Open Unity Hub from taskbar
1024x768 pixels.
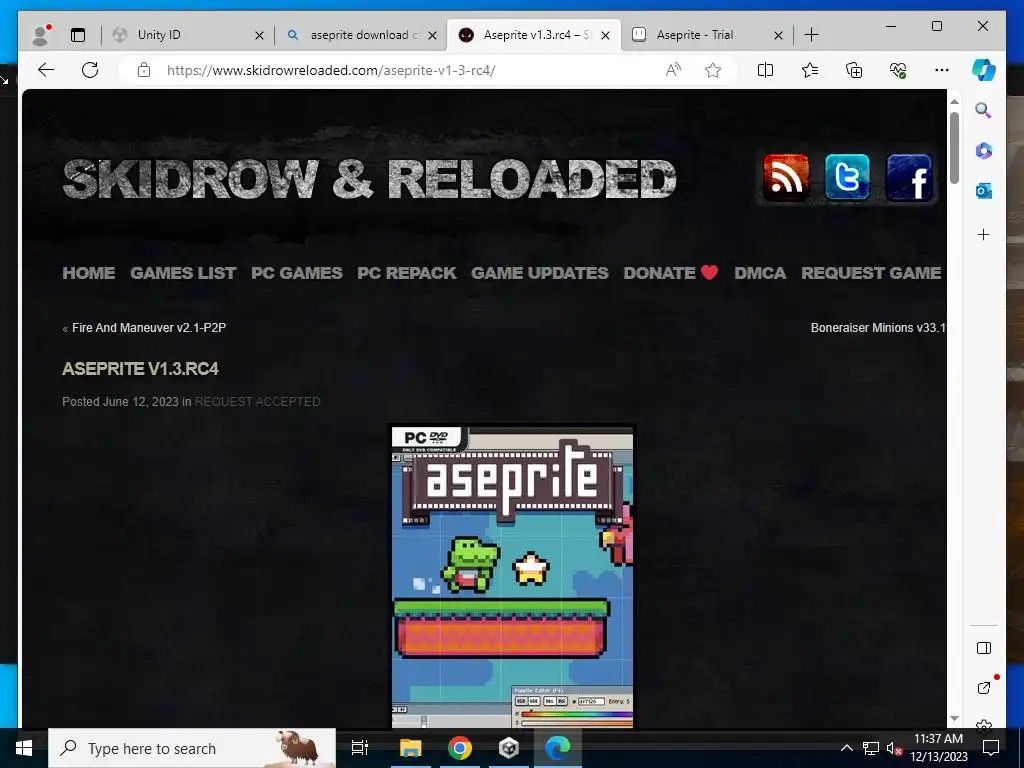pyautogui.click(x=509, y=748)
